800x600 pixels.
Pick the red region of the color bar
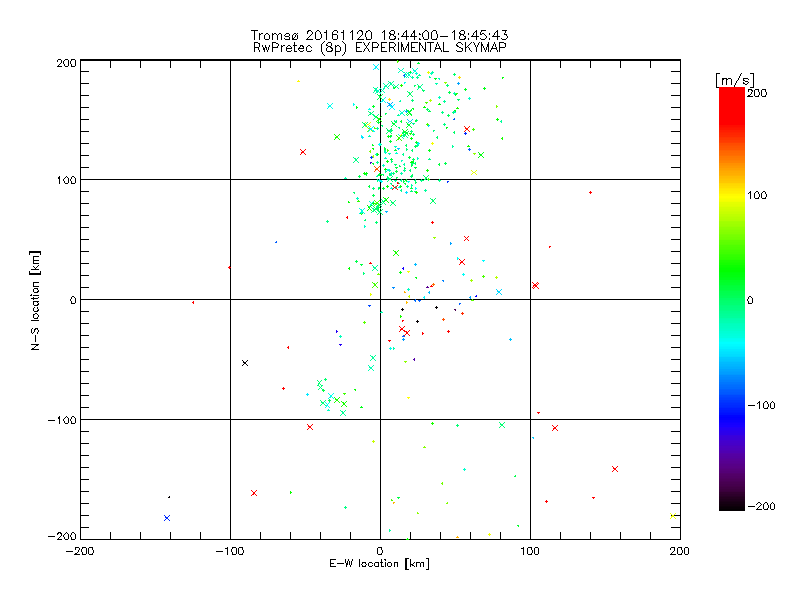[732, 110]
